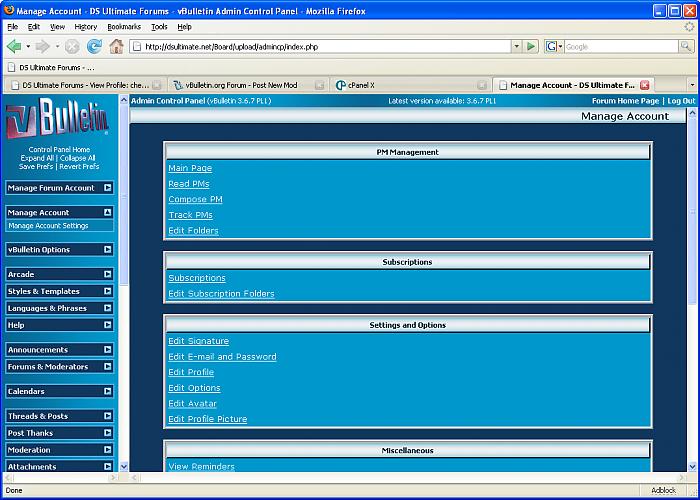Viewport: 700px width, 500px height.
Task: Expand the Styles & Templates section
Action: pos(107,291)
